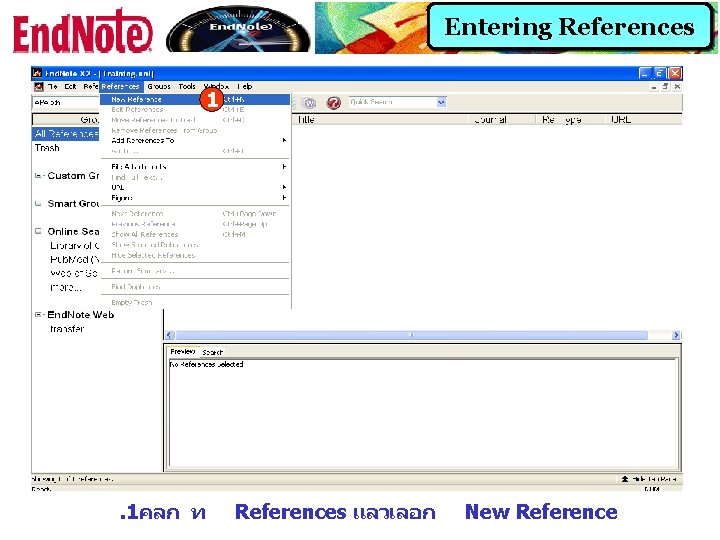Collapse the Smart Groups section

pos(38,203)
